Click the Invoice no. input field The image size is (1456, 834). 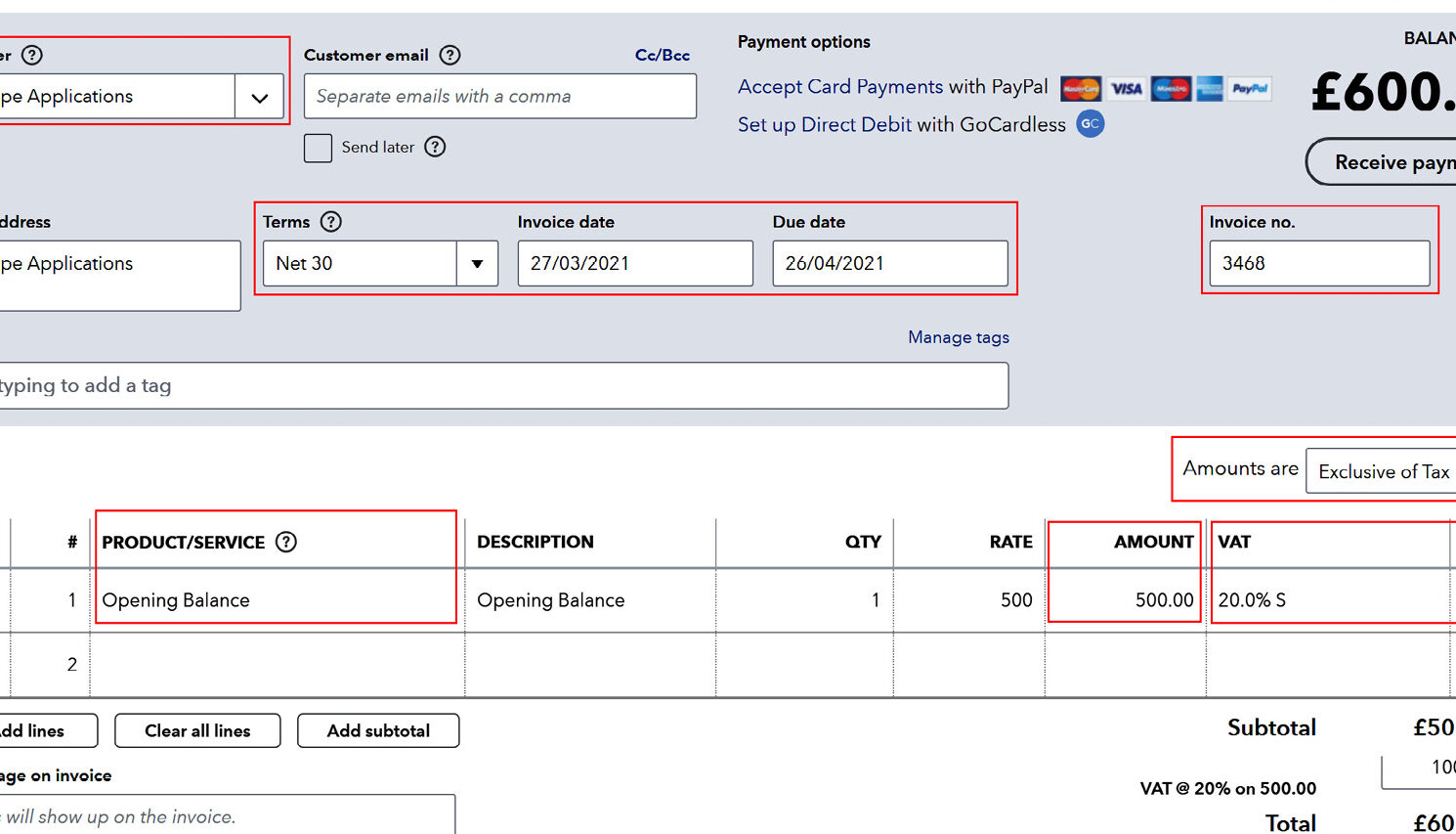click(1319, 263)
